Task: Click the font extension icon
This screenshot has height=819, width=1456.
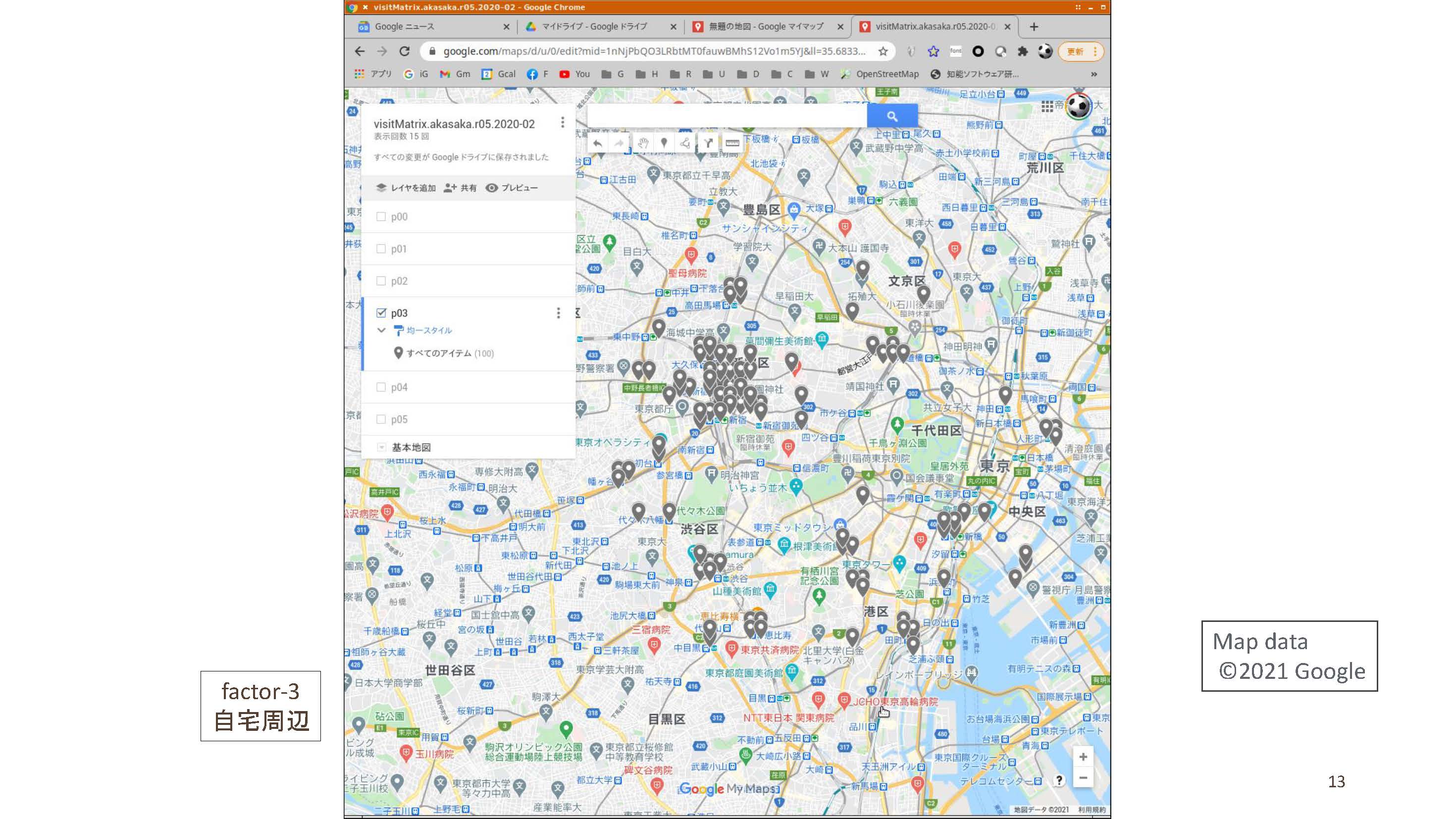Action: [956, 51]
